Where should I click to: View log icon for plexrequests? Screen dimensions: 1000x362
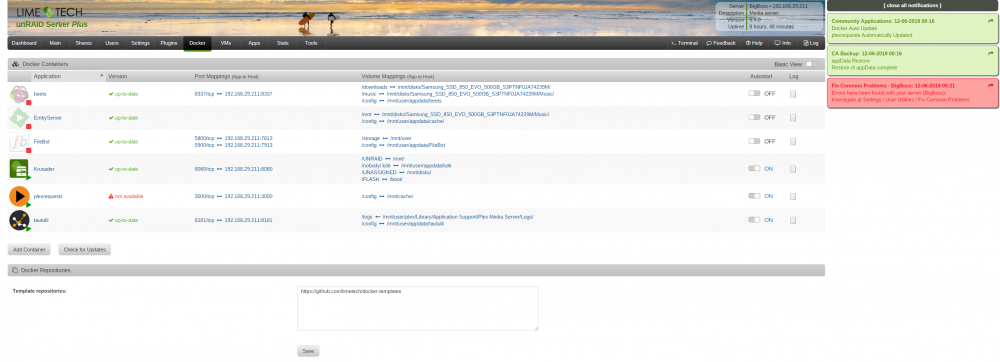coord(793,196)
